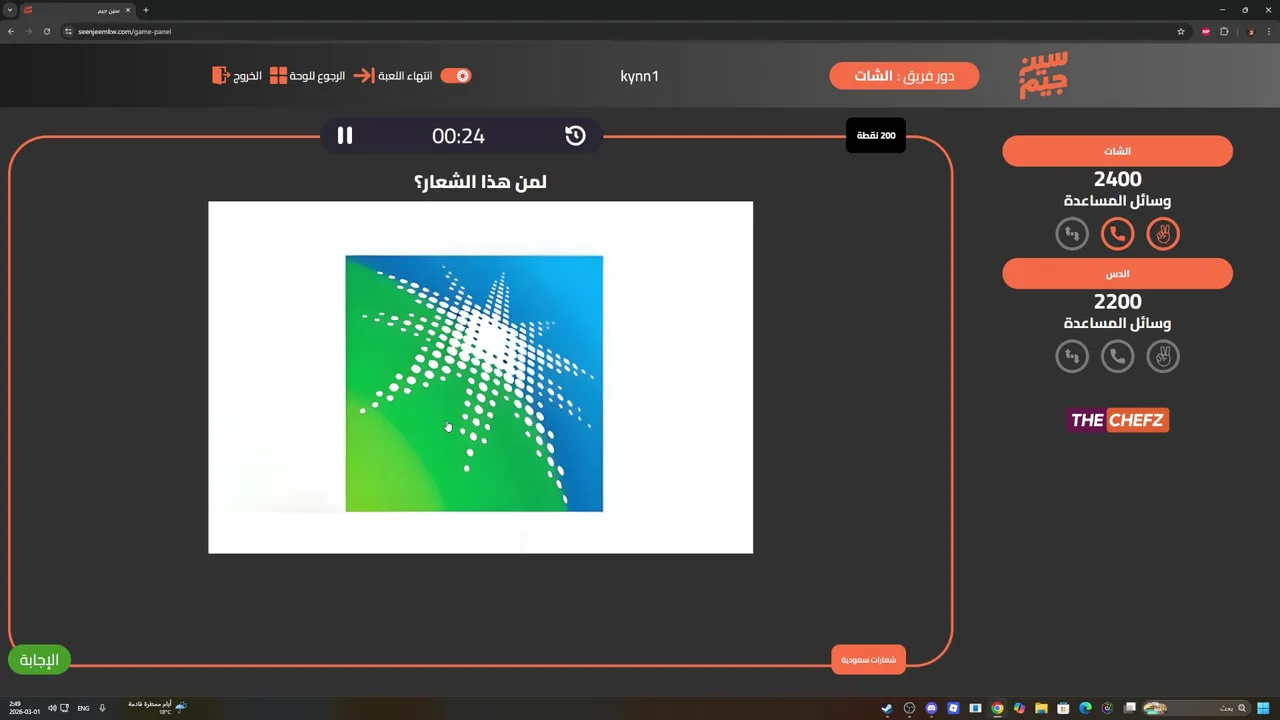Viewport: 1280px width, 720px height.
Task: Reveal the answer with the green الإجابة button
Action: click(39, 660)
